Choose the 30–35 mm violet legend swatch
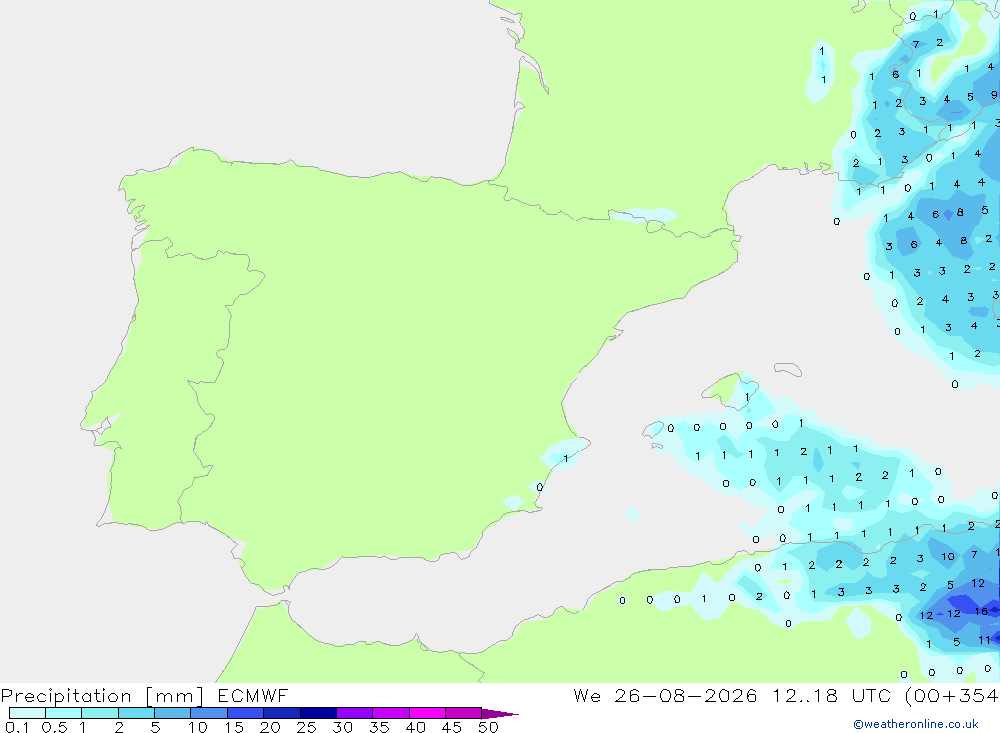The width and height of the screenshot is (1000, 733). pyautogui.click(x=355, y=713)
